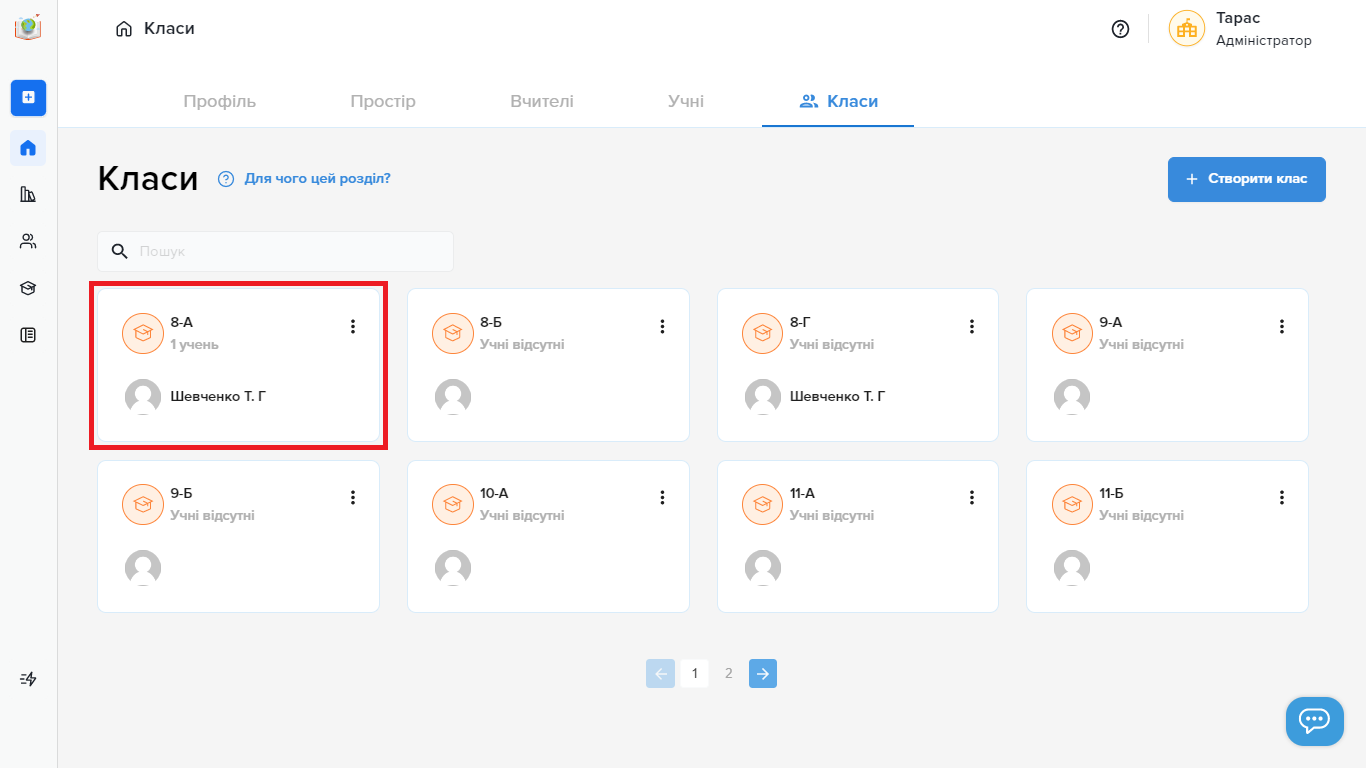Click the 11-Б class cap icon
The height and width of the screenshot is (768, 1366).
[x=1072, y=504]
